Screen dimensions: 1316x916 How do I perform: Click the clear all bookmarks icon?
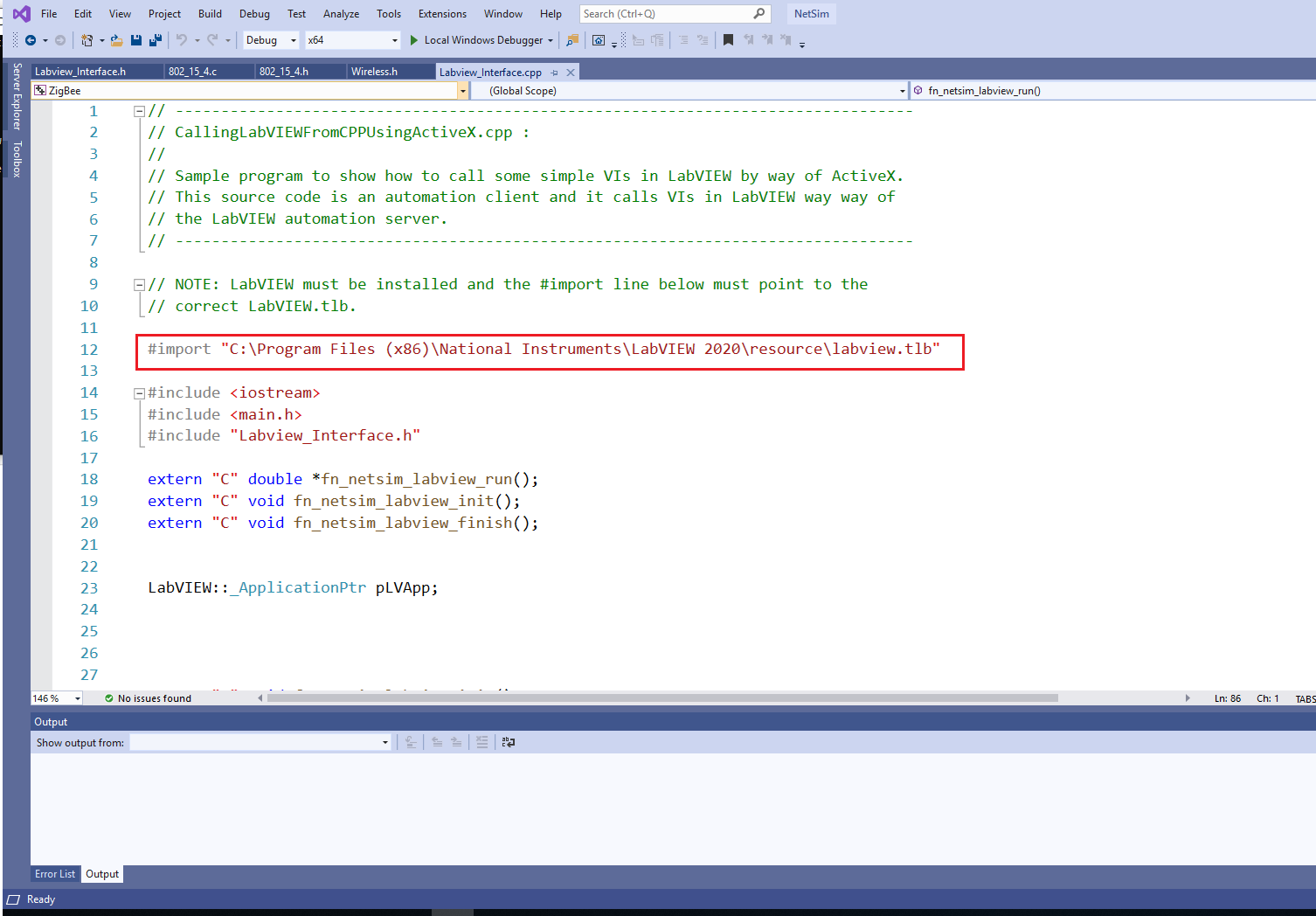786,40
